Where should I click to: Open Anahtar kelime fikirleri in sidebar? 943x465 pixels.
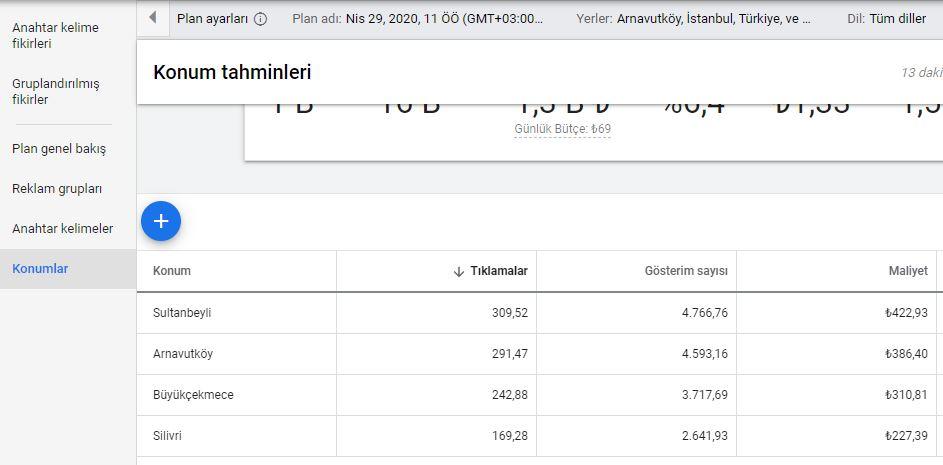point(55,35)
